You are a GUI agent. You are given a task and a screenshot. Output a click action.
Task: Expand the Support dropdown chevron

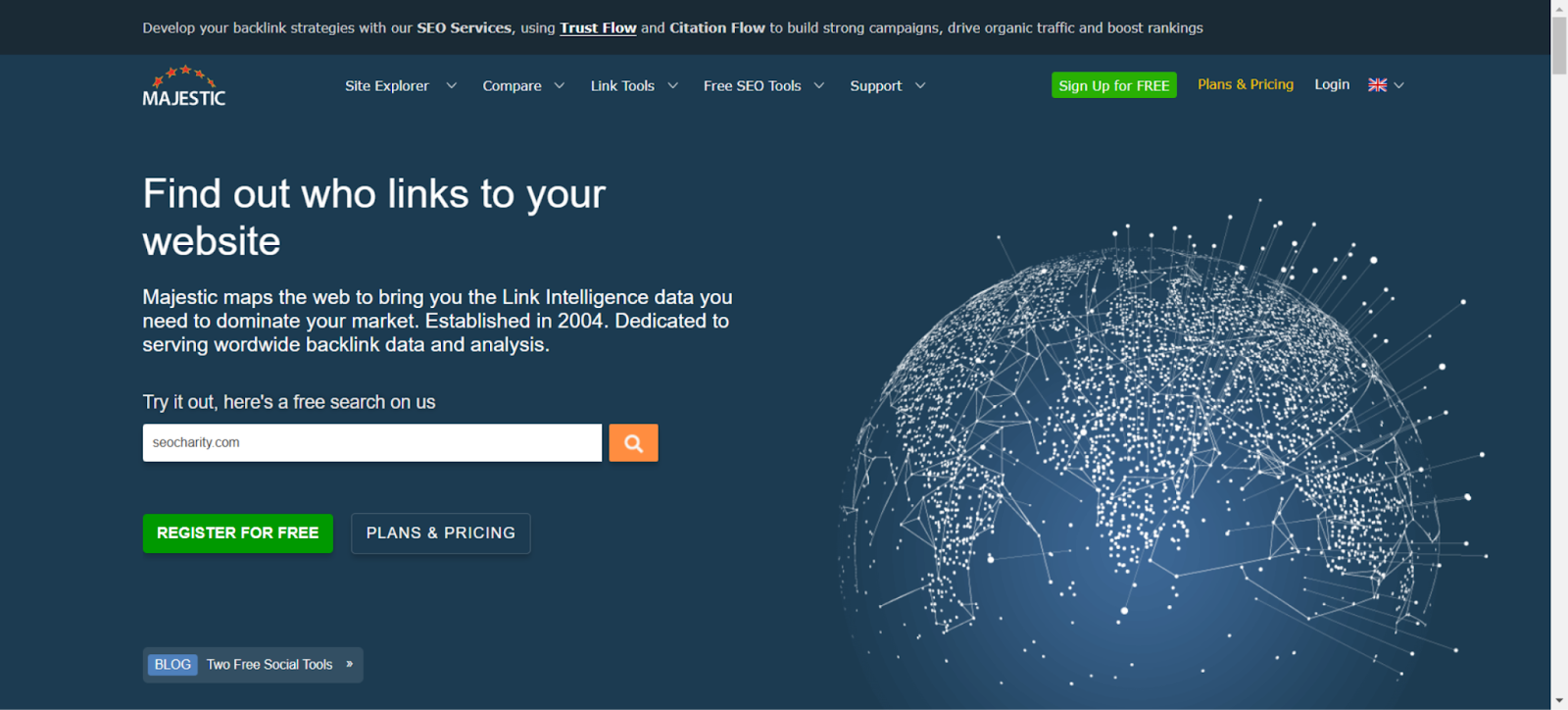pyautogui.click(x=920, y=85)
